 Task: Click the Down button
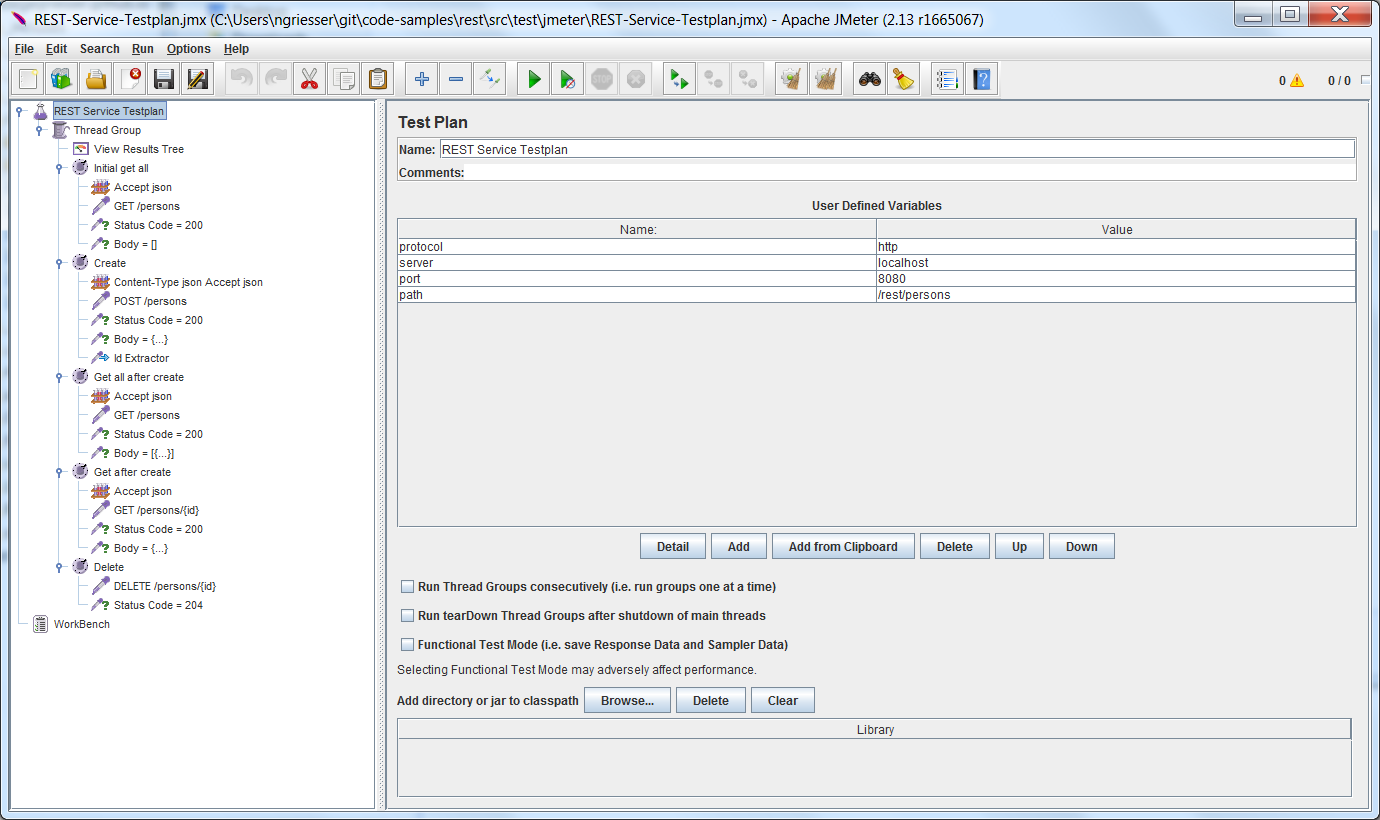pyautogui.click(x=1082, y=546)
